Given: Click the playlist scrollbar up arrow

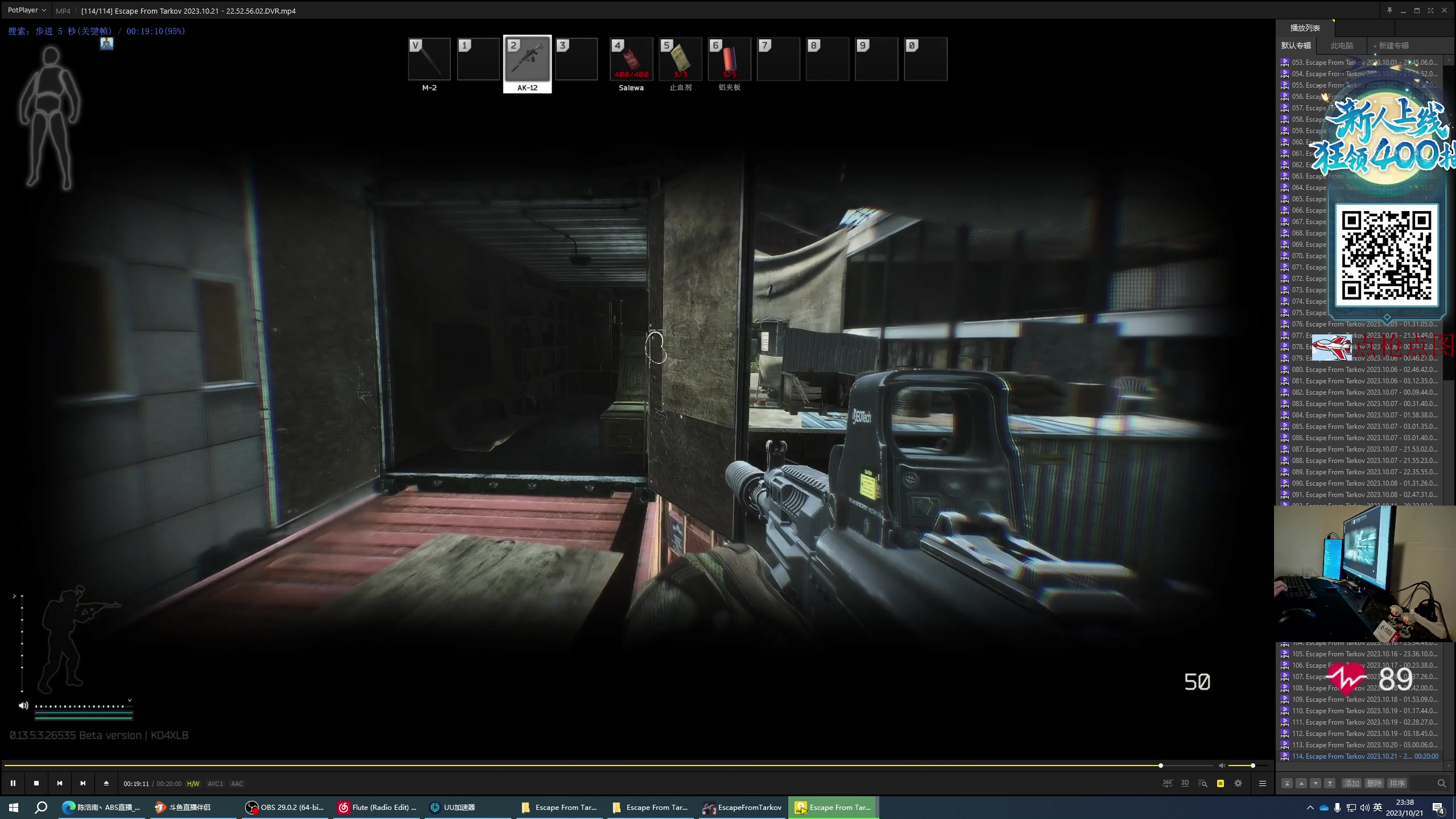Looking at the screenshot, I should tap(1449, 59).
